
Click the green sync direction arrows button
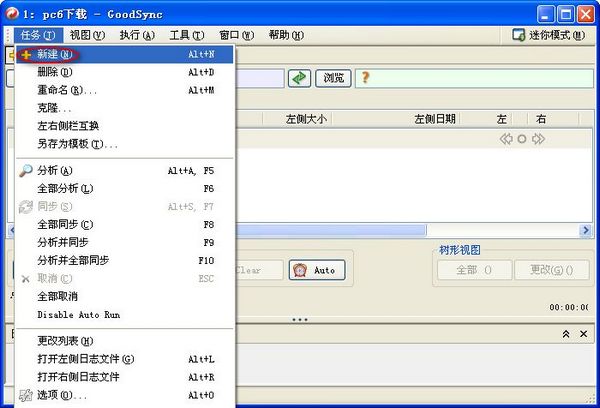point(299,78)
